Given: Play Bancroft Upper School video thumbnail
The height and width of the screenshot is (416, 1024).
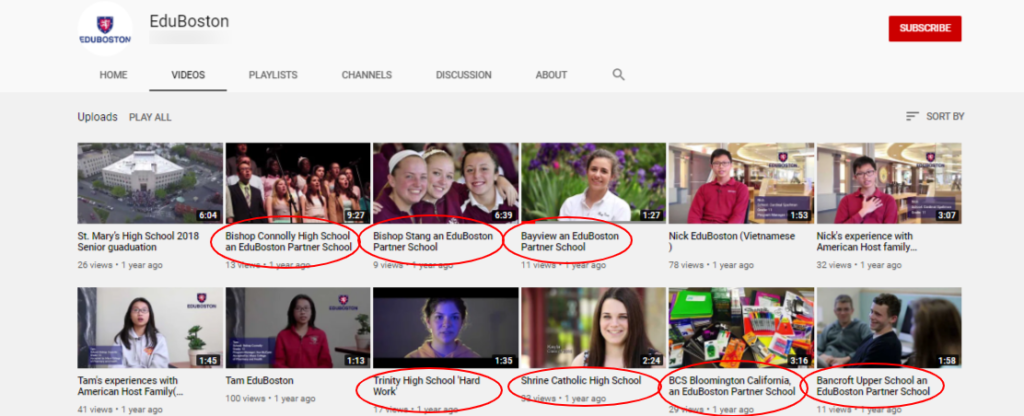Looking at the screenshot, I should 889,328.
